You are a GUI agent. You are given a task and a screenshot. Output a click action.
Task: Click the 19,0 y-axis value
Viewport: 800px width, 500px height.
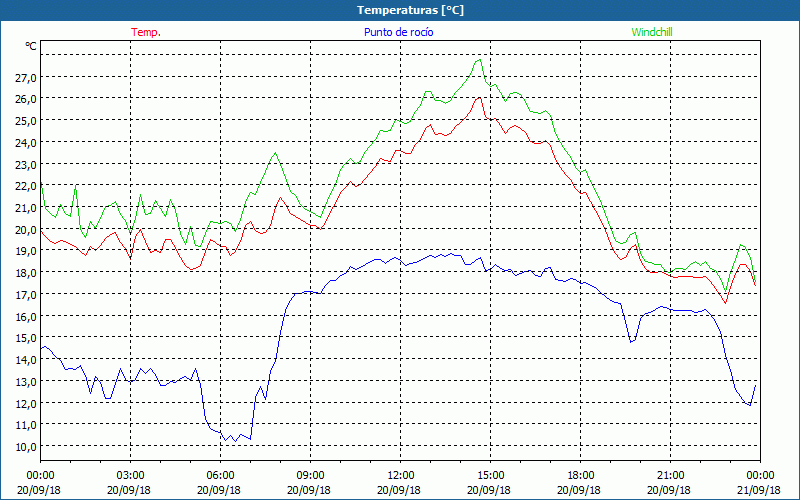point(27,252)
